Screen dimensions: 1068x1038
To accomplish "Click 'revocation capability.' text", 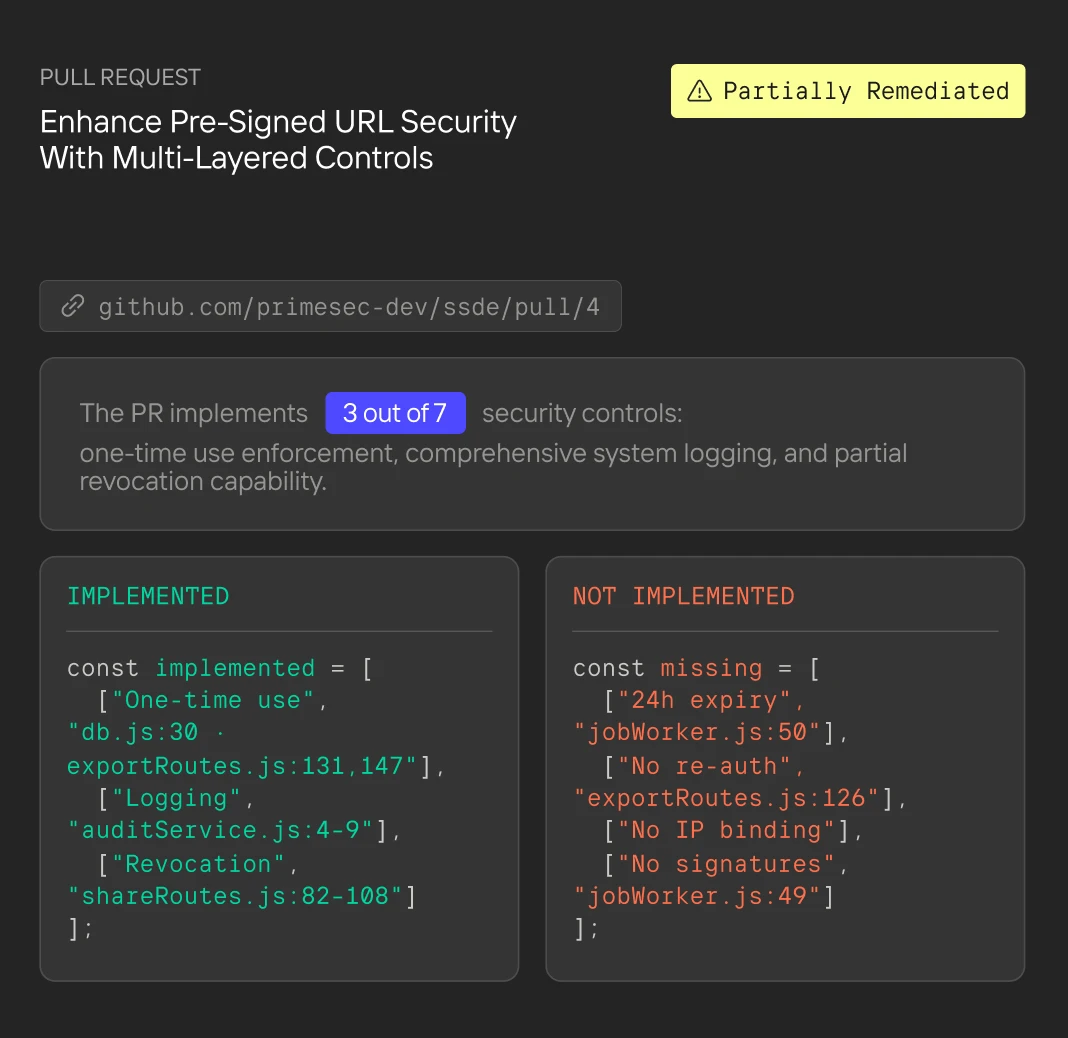I will [203, 482].
